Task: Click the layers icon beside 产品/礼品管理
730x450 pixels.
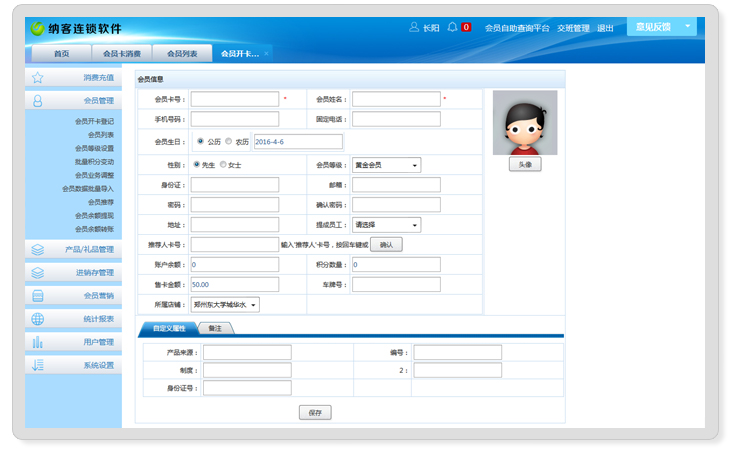Action: 37,249
